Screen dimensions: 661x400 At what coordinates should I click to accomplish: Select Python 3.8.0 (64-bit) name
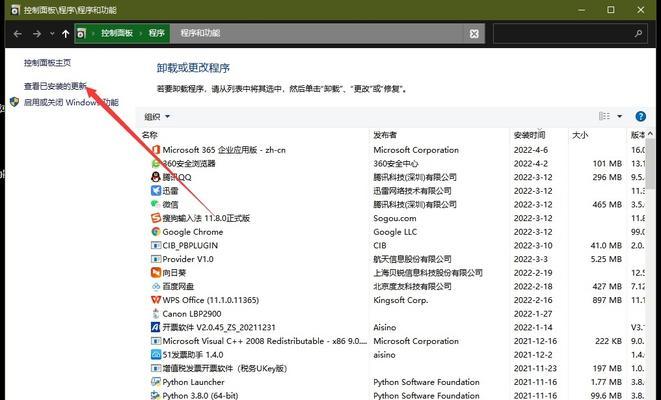200,396
